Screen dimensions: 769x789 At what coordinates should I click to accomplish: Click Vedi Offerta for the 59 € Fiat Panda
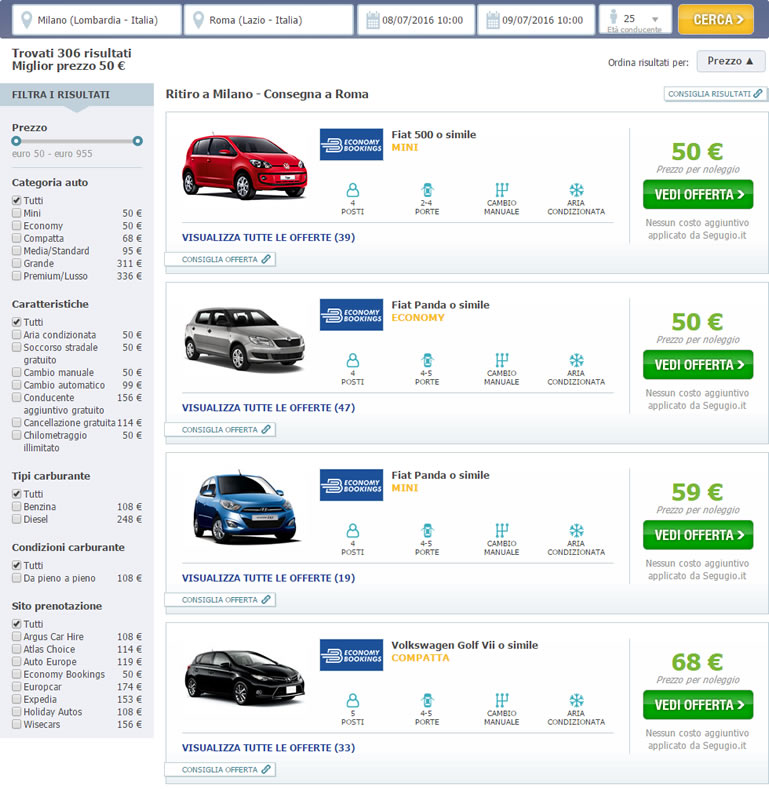click(698, 535)
